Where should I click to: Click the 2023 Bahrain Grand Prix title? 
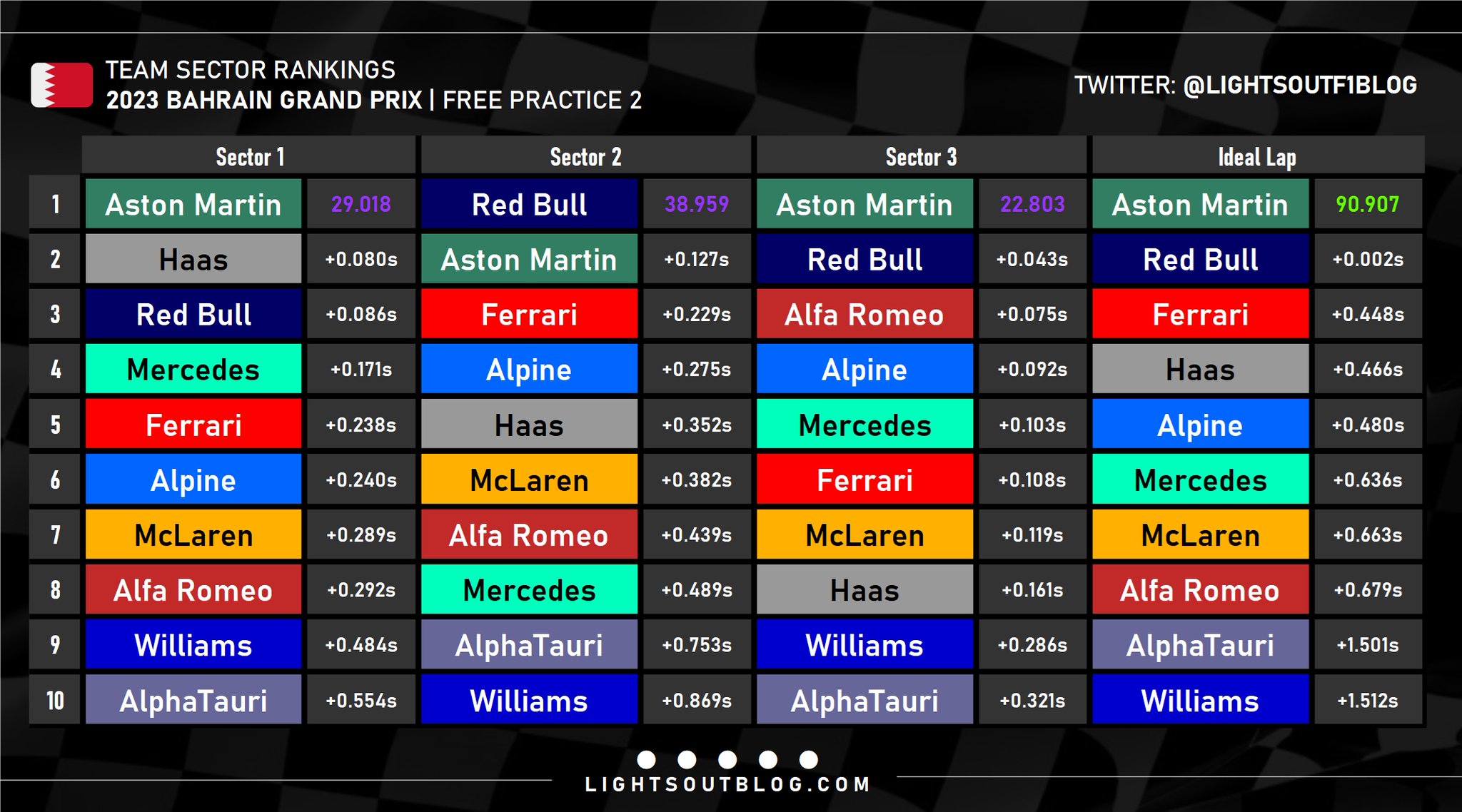pyautogui.click(x=264, y=100)
